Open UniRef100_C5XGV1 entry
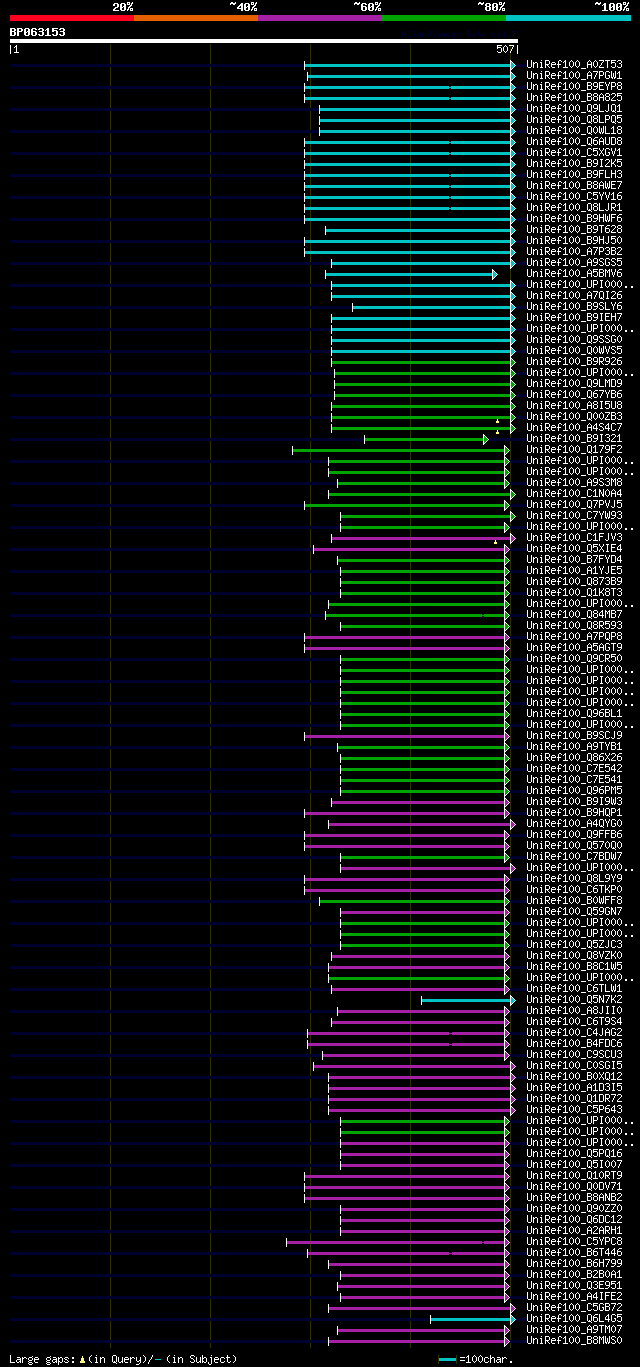The width and height of the screenshot is (640, 1367). (x=574, y=153)
